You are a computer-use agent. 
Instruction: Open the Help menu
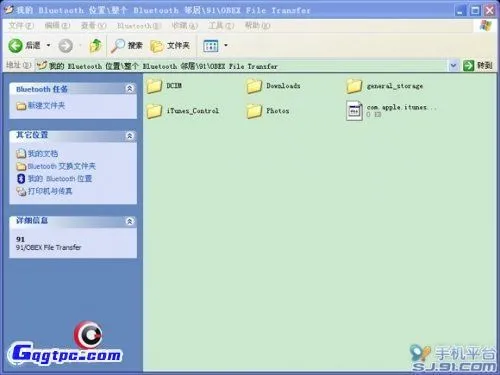[257, 26]
